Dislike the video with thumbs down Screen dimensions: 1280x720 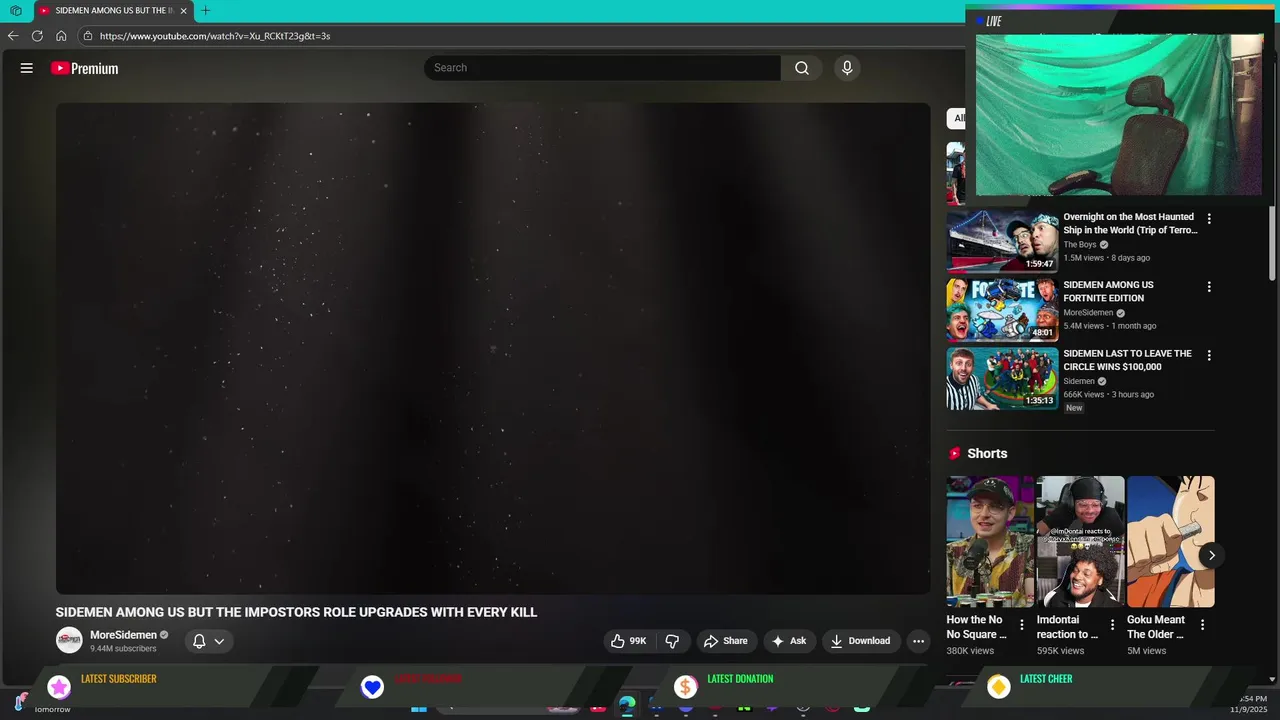(x=673, y=641)
